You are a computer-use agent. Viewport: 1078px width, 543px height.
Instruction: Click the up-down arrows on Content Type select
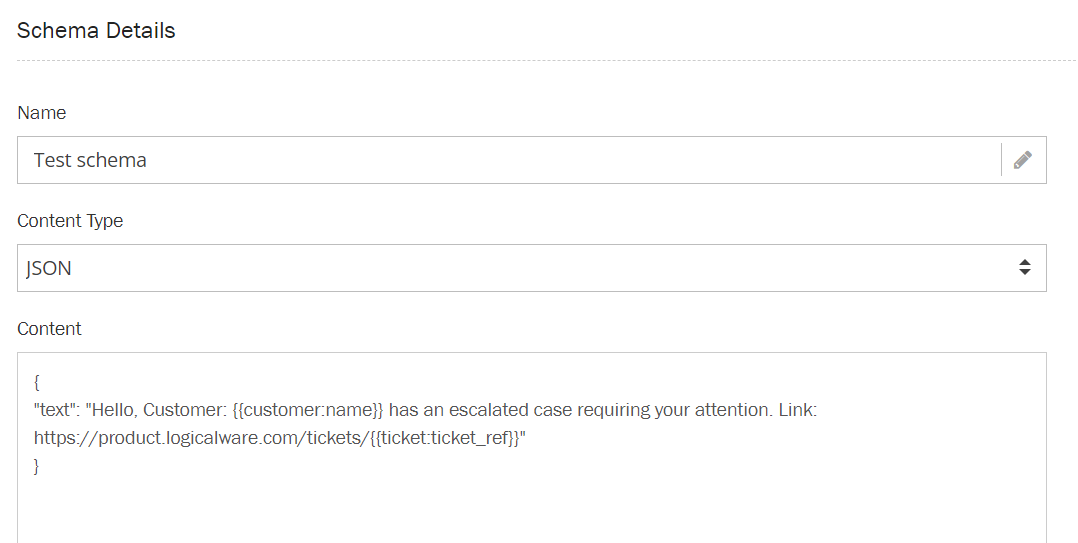point(1024,267)
